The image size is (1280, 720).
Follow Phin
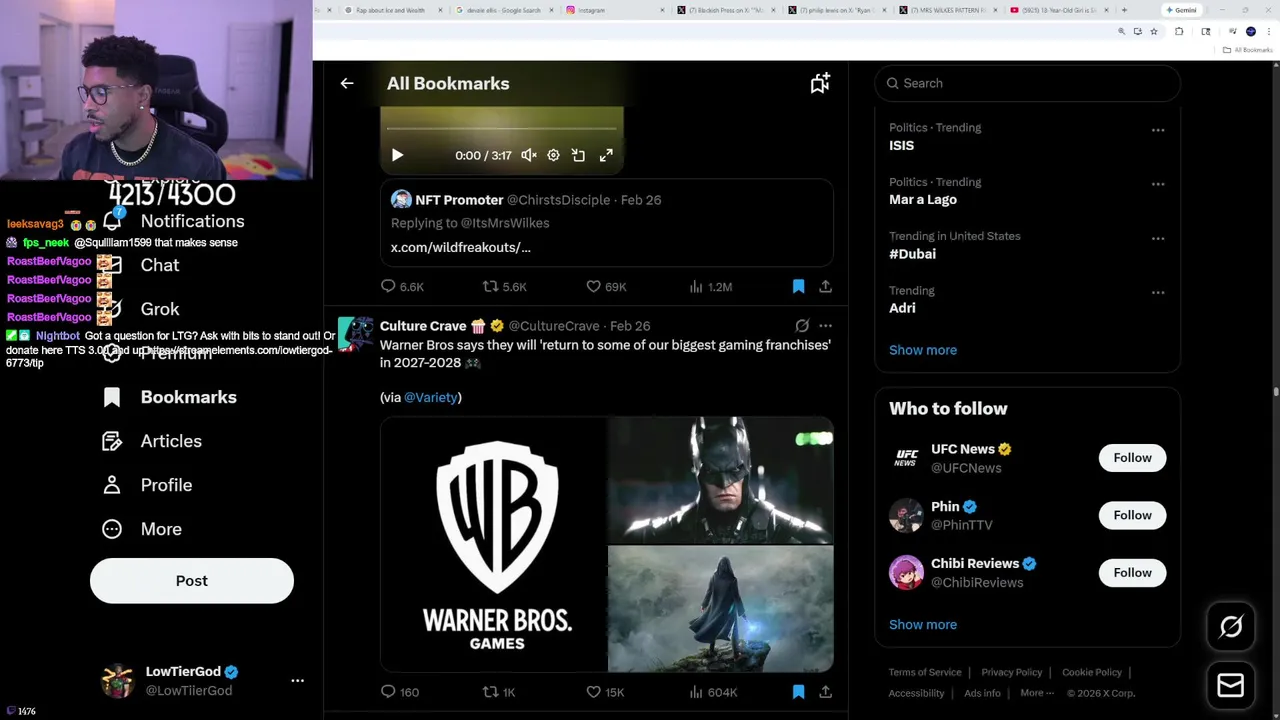coord(1132,515)
